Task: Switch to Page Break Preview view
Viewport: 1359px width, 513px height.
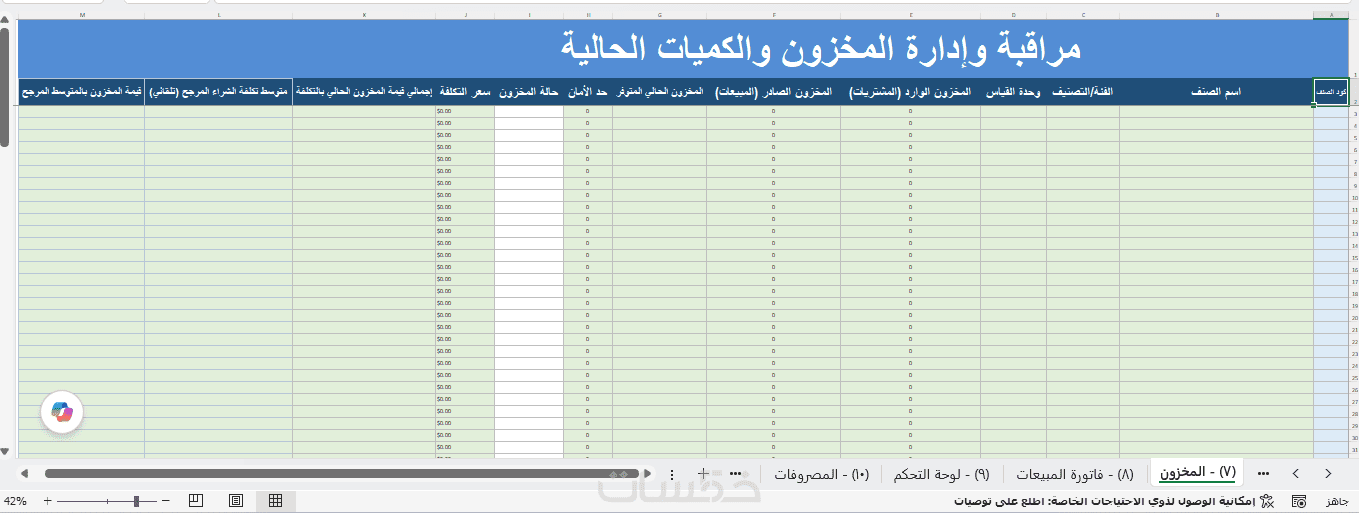Action: click(196, 500)
